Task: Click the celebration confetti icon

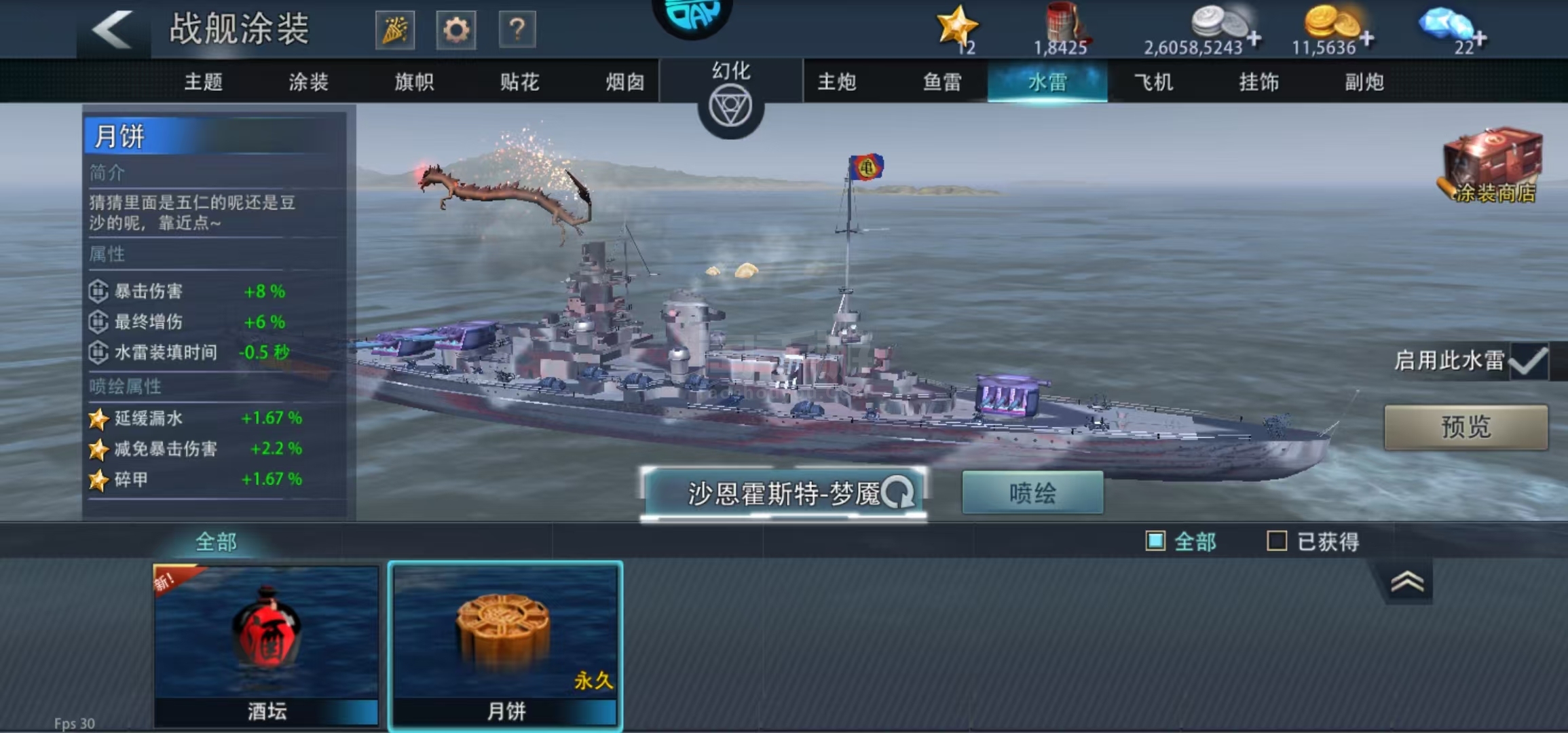Action: [395, 30]
